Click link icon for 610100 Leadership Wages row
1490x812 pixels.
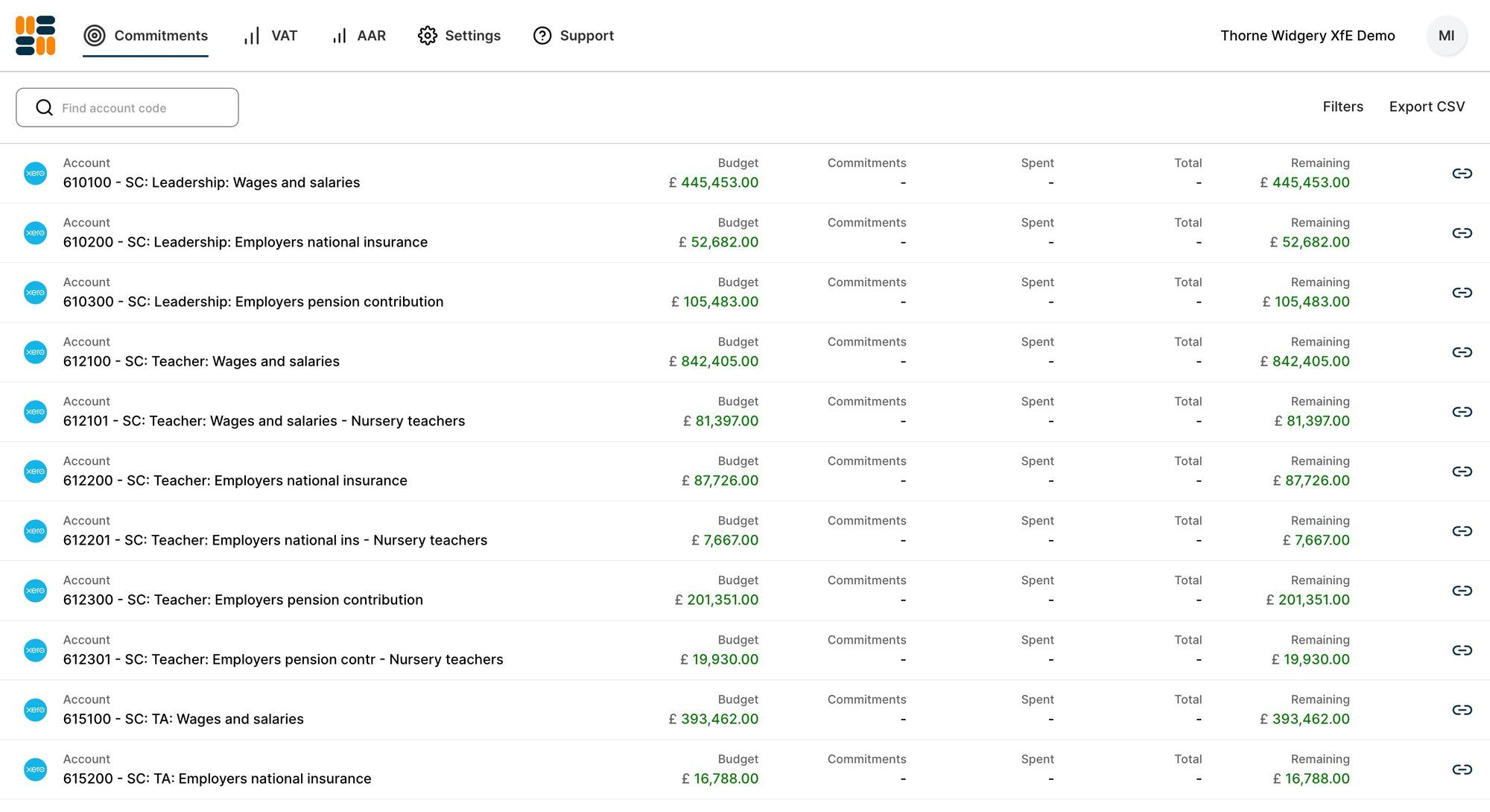(1462, 174)
